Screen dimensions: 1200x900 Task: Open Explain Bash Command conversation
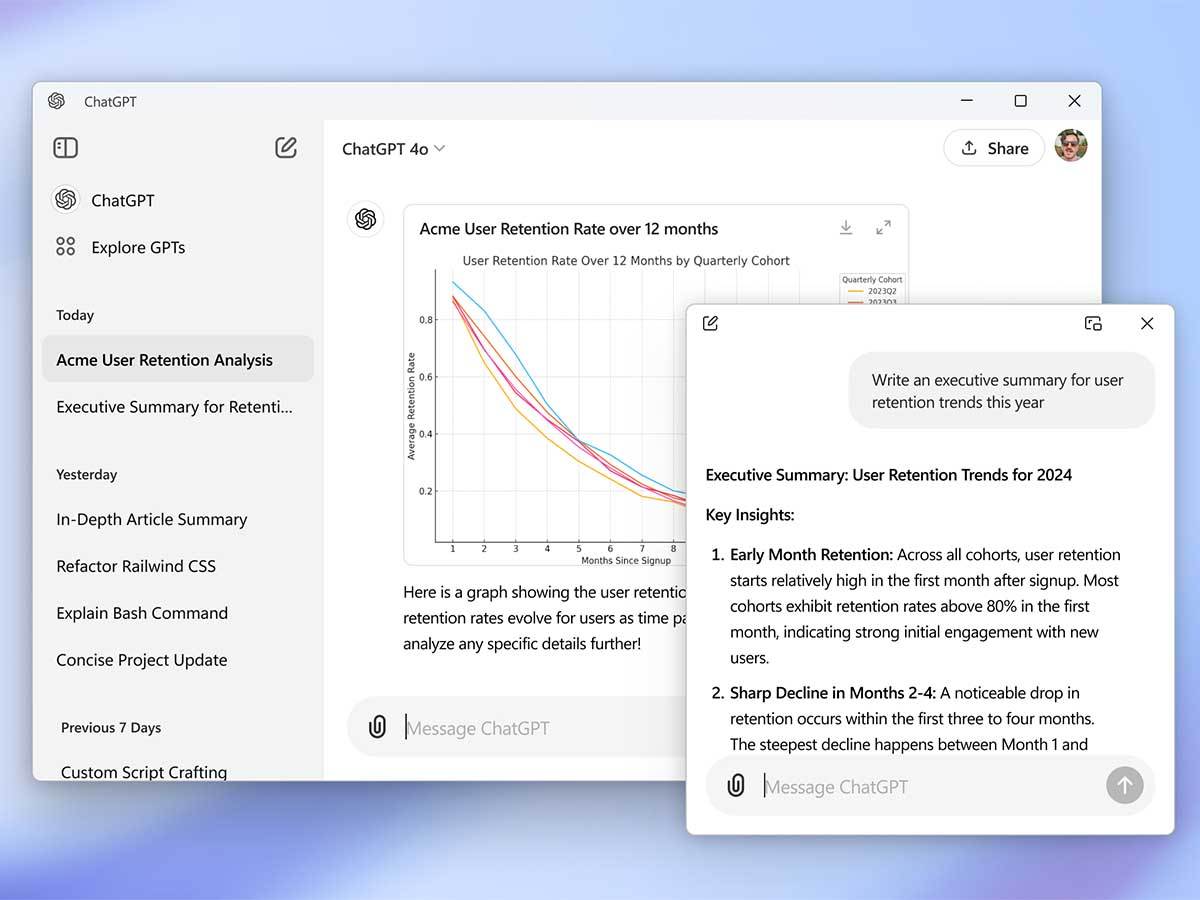142,613
